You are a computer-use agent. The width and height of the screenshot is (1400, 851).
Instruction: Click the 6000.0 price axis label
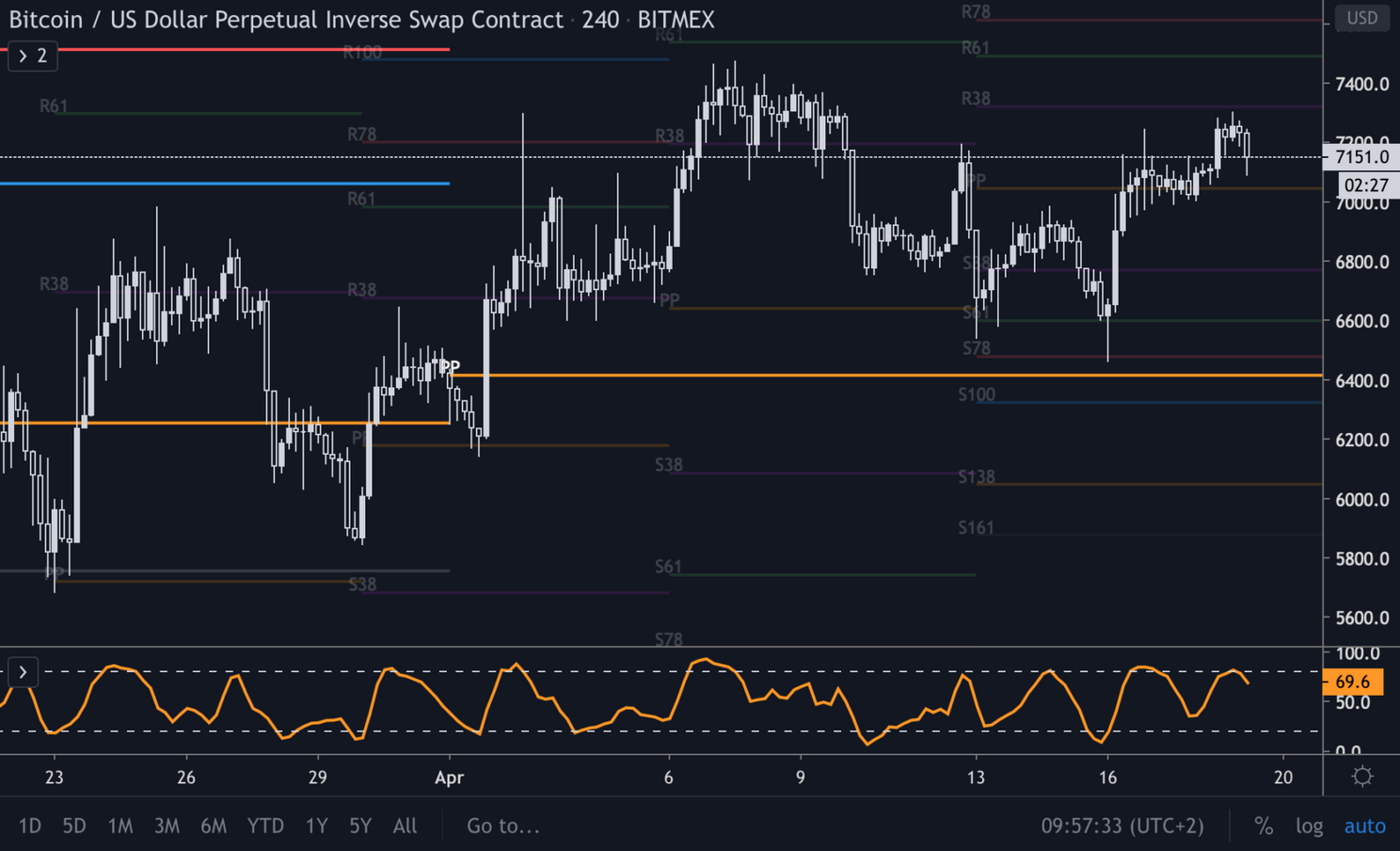(x=1361, y=500)
